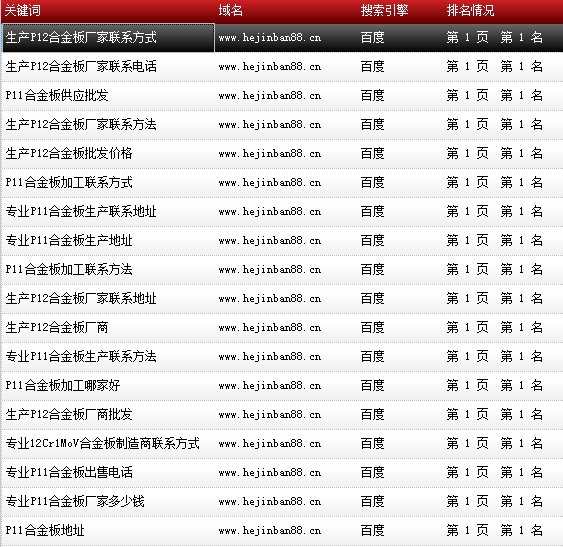Viewport: 563px width, 547px height.
Task: Click 百度 in the 专业P11合金板生产联系方法 row
Action: coord(372,357)
